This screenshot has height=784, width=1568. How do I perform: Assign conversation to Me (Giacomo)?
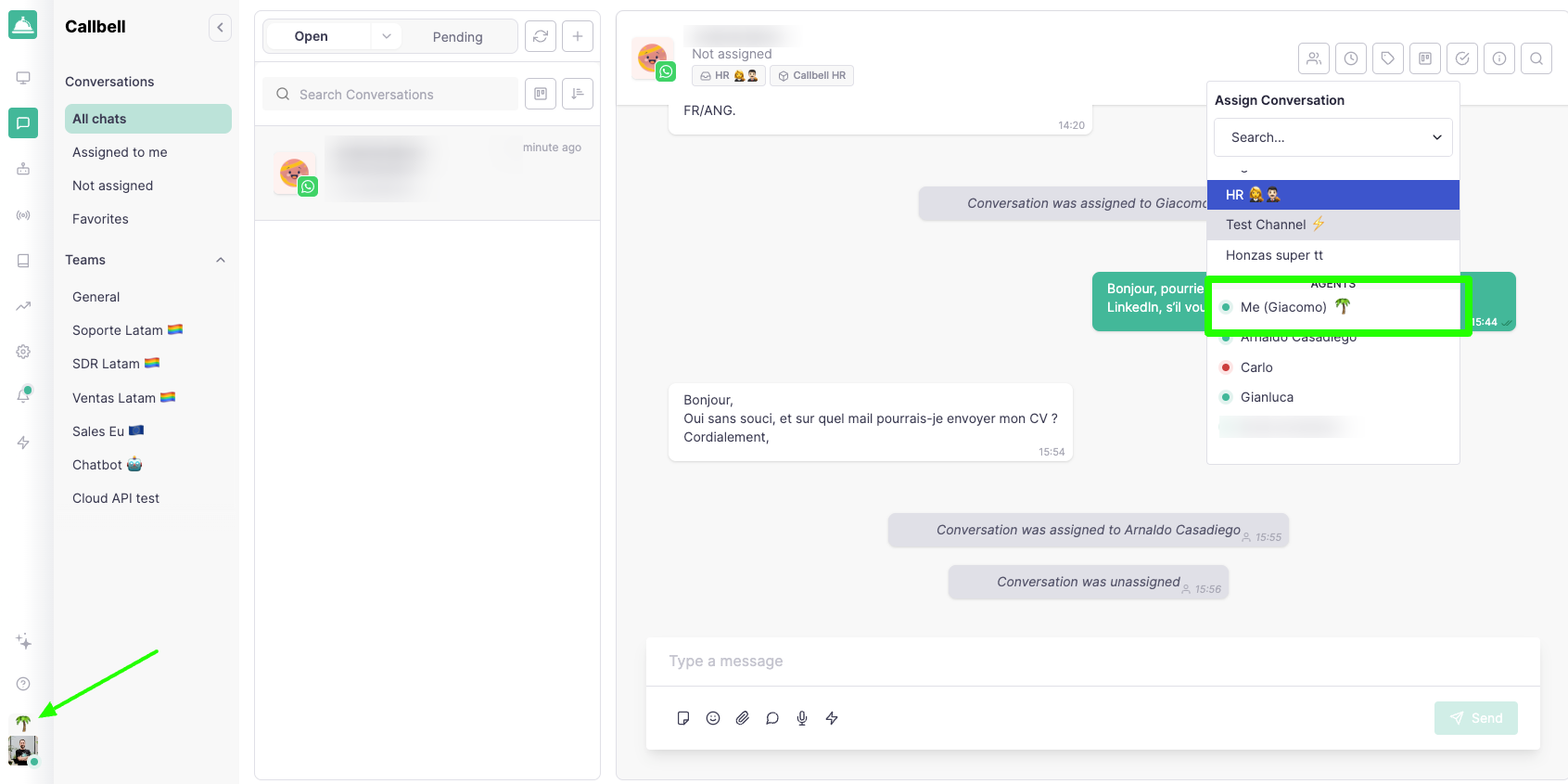(x=1283, y=307)
